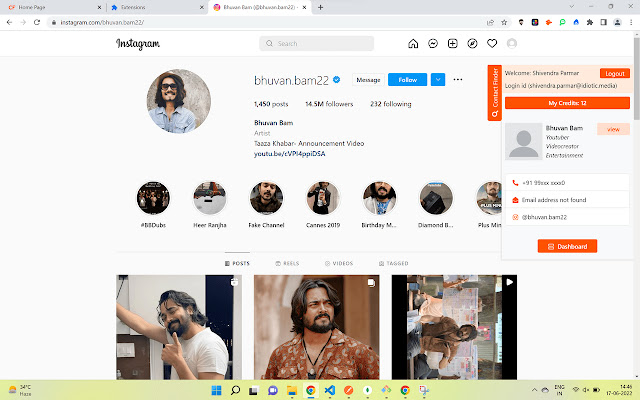Show hidden system tray icons
The height and width of the screenshot is (400, 640).
(x=534, y=390)
